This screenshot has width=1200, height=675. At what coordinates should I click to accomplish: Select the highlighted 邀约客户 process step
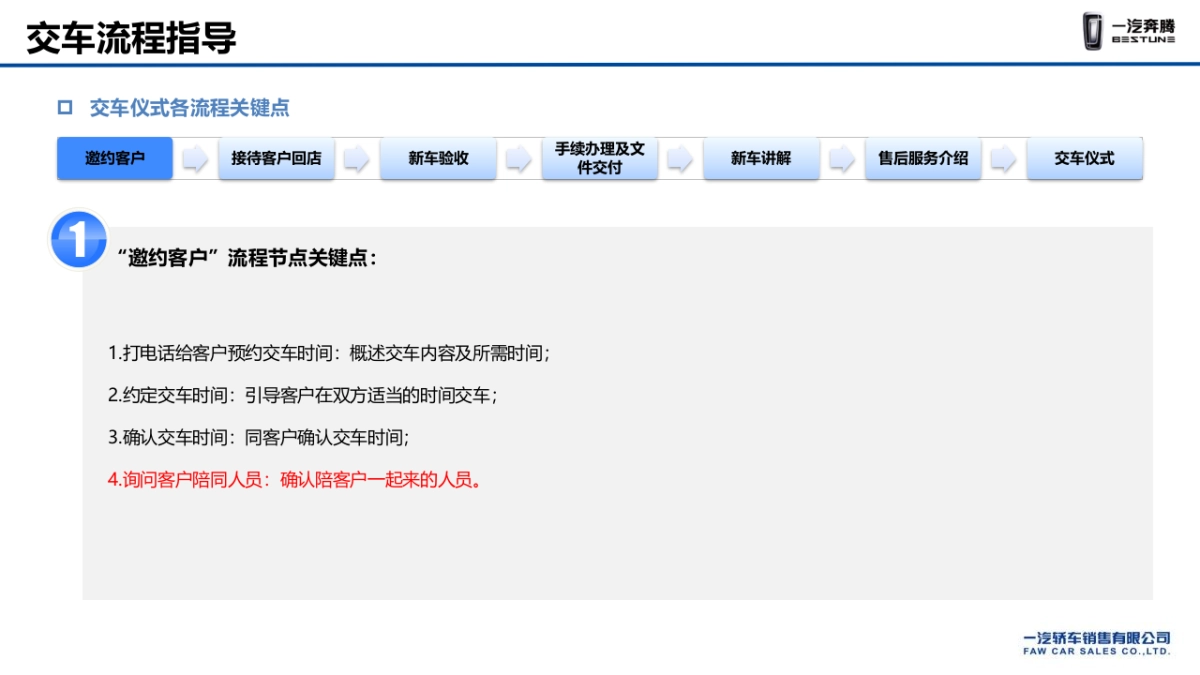(112, 158)
